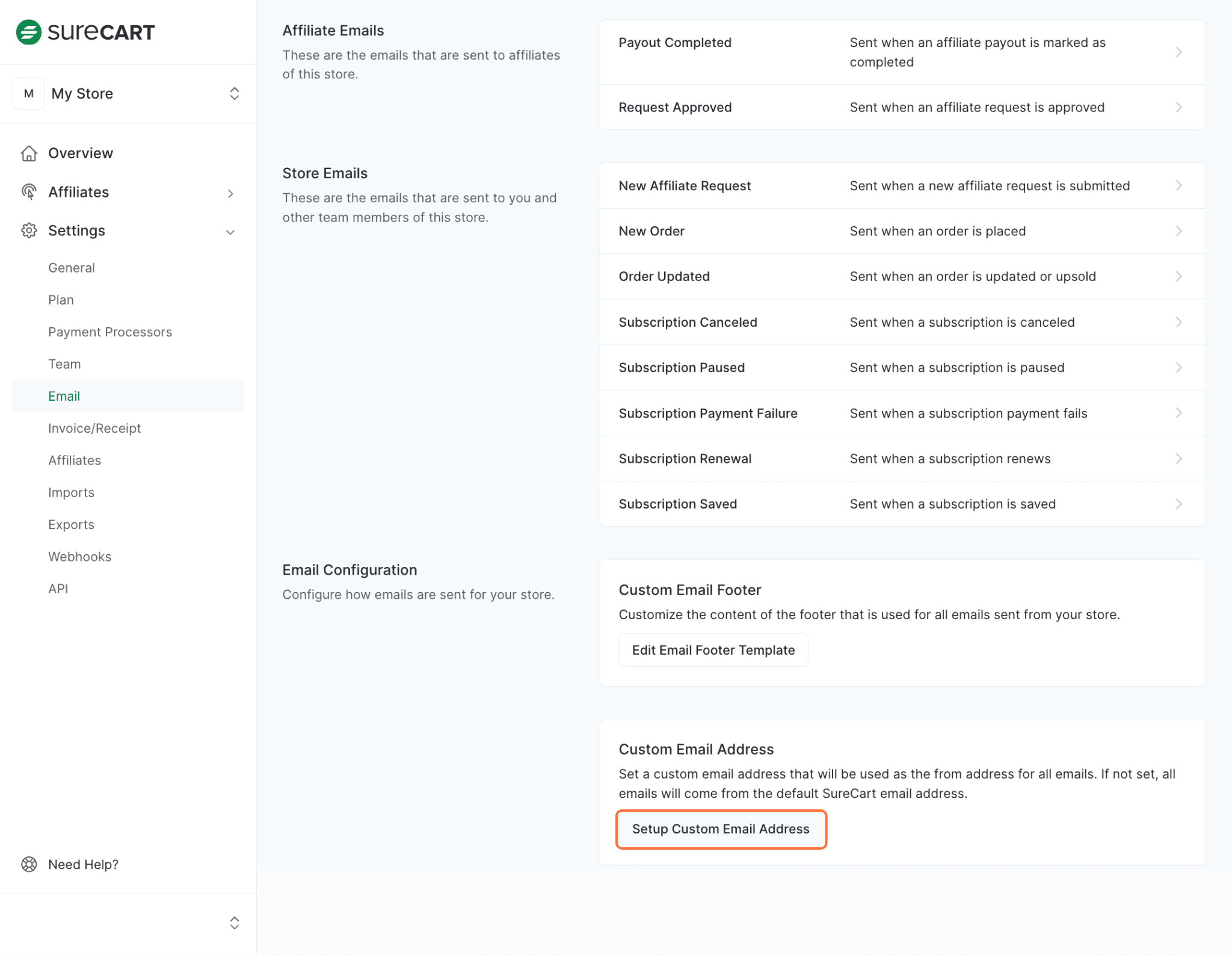Select the Overview home icon
Viewport: 1232px width, 955px height.
click(29, 153)
